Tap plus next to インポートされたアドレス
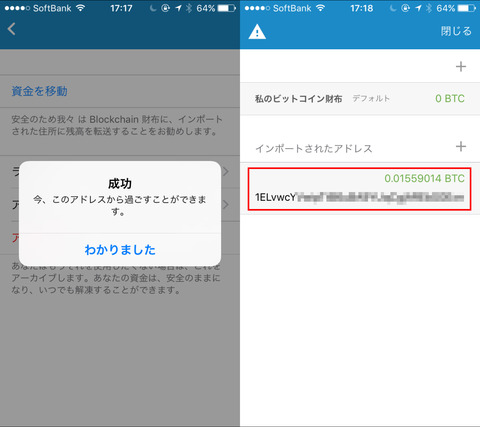This screenshot has width=480, height=427. (461, 146)
